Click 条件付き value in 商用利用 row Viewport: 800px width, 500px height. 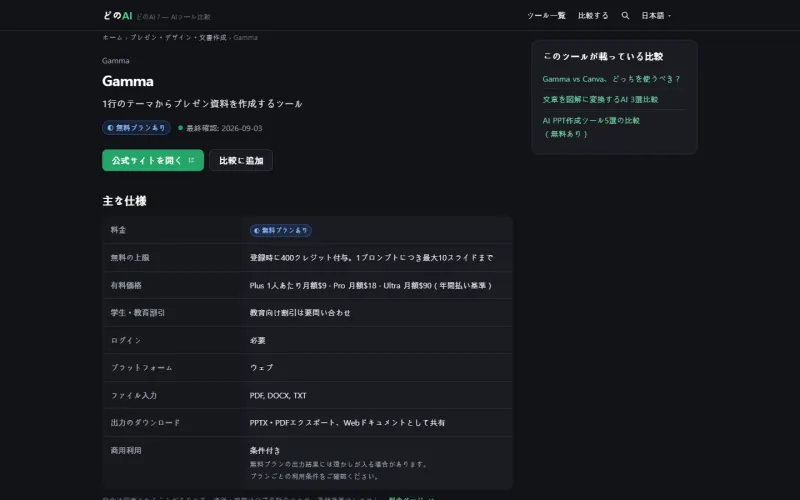[x=265, y=451]
